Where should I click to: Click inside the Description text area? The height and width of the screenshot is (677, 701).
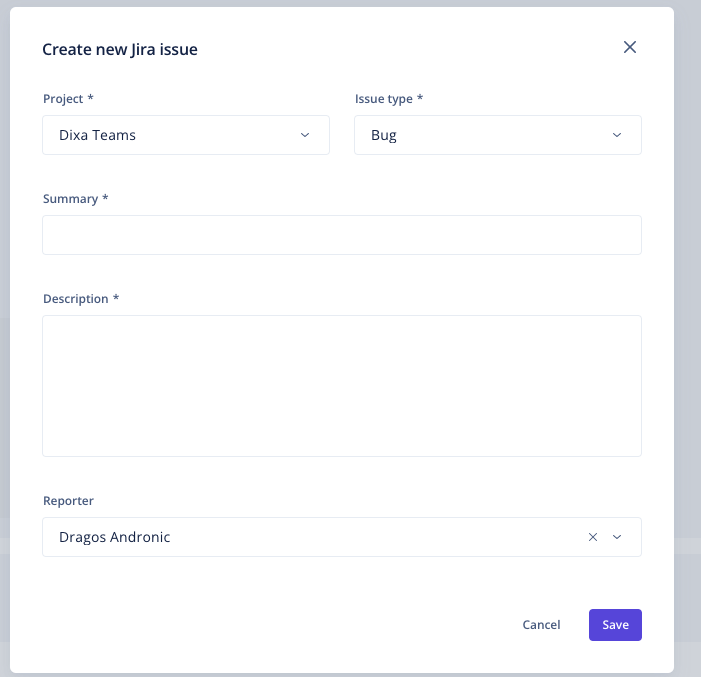[x=342, y=386]
